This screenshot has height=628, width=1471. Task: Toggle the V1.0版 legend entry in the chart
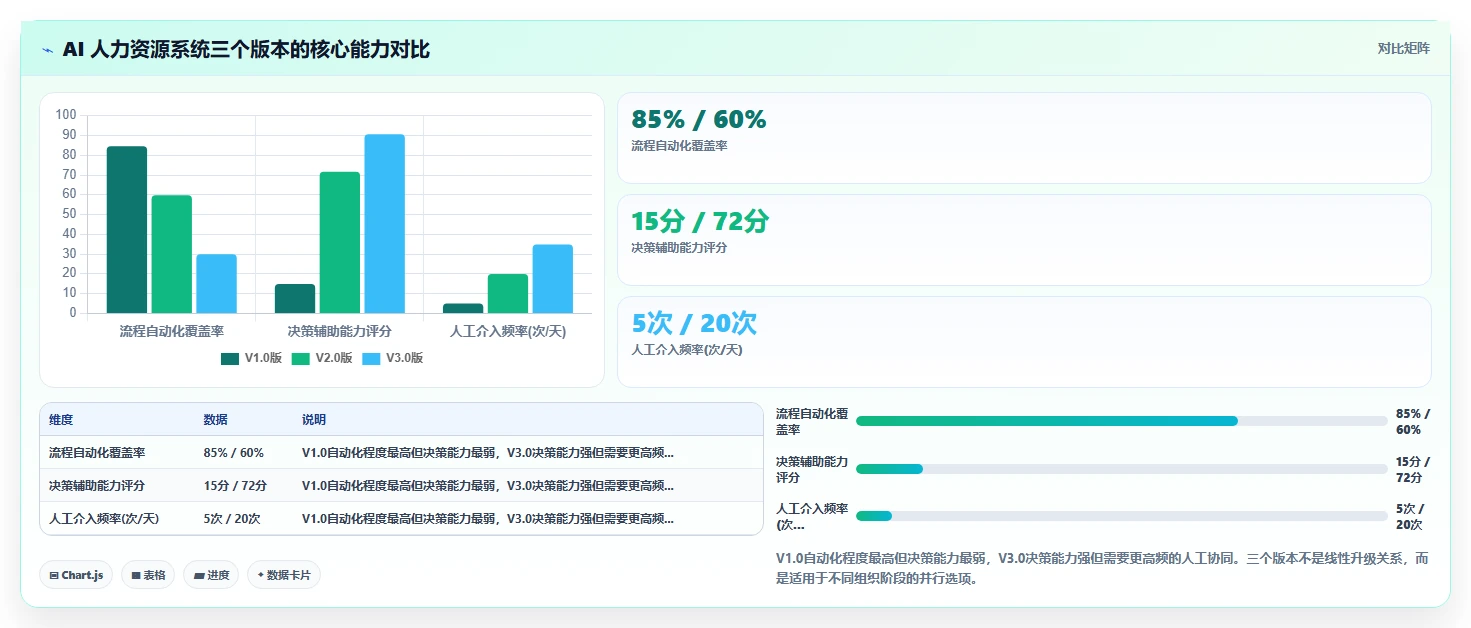click(x=252, y=358)
